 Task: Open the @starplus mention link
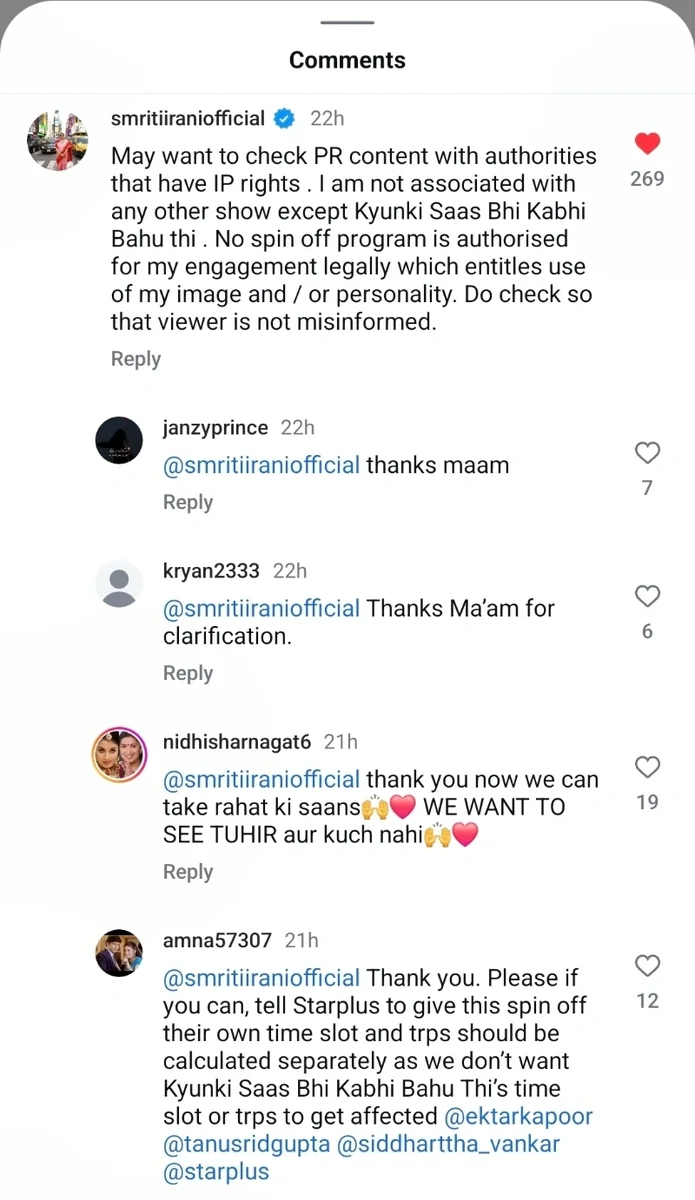[215, 1172]
